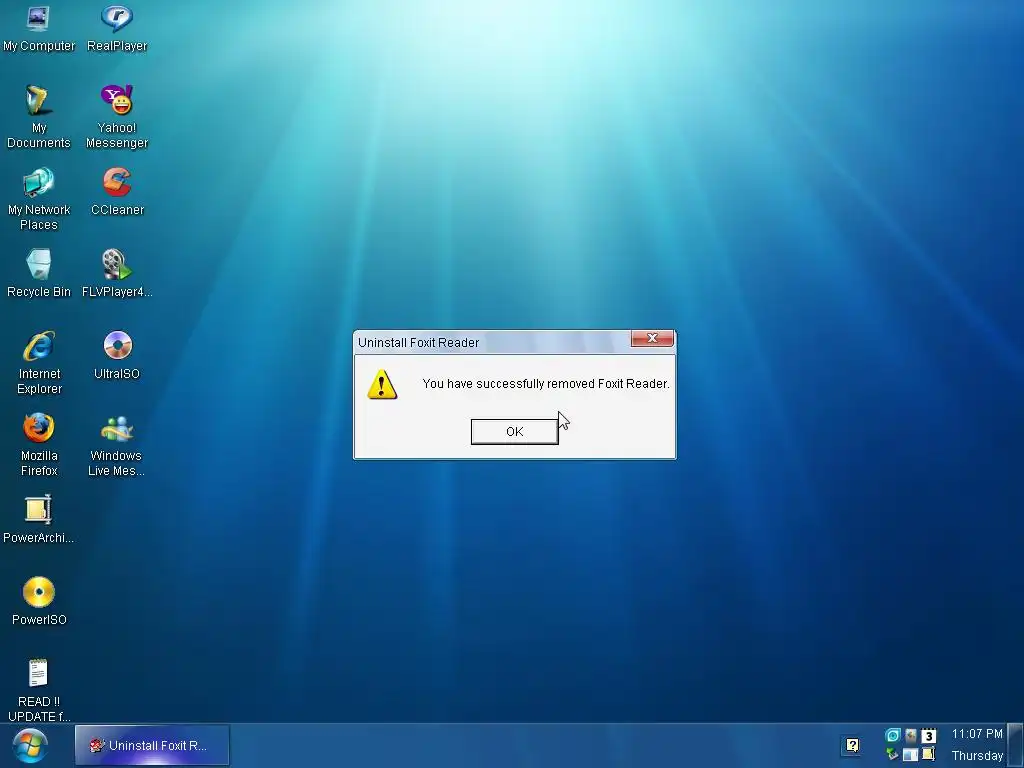This screenshot has height=768, width=1024.
Task: Click the green arrow tray icon
Action: [x=892, y=754]
